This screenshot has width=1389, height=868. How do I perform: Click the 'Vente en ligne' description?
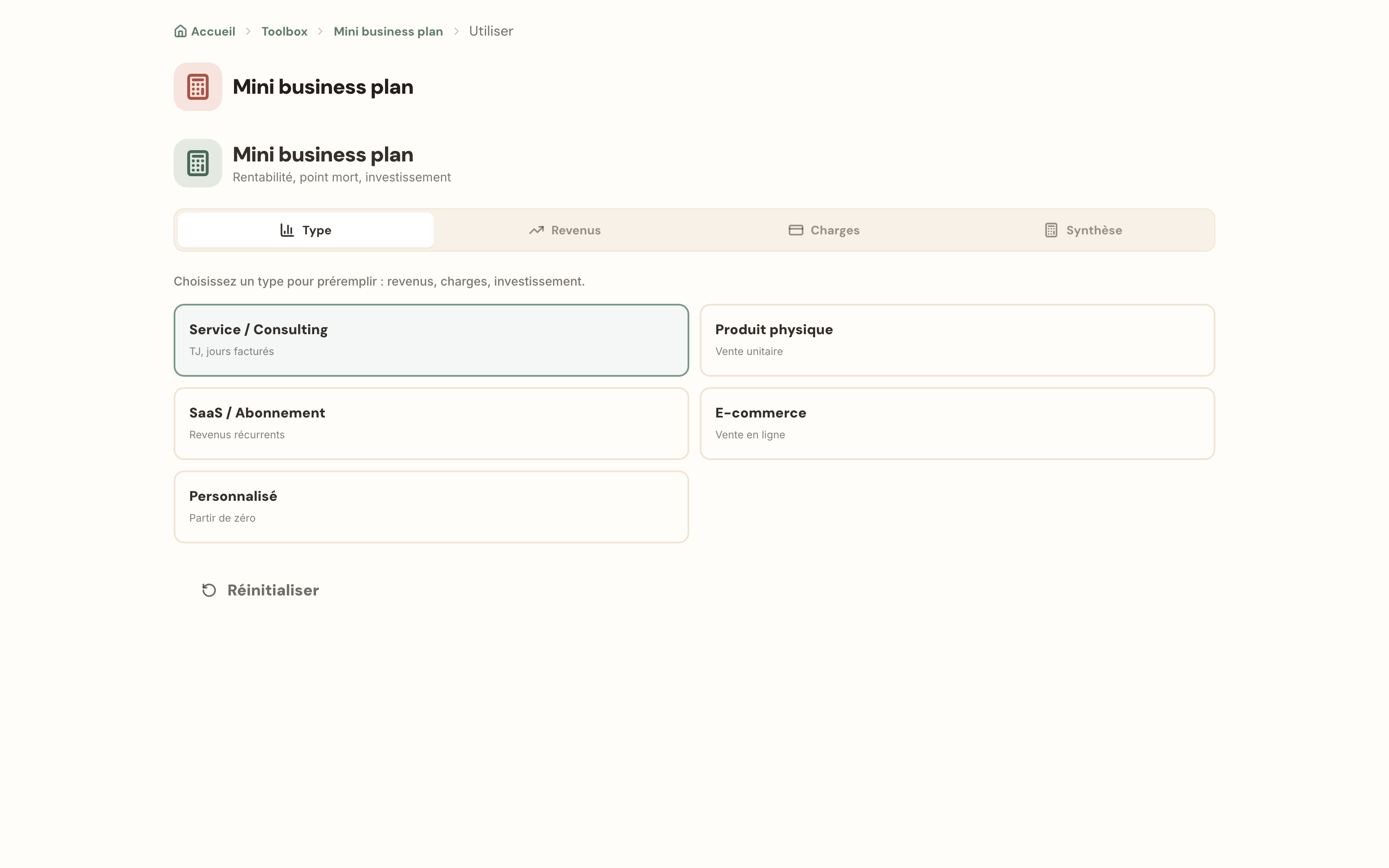click(750, 434)
